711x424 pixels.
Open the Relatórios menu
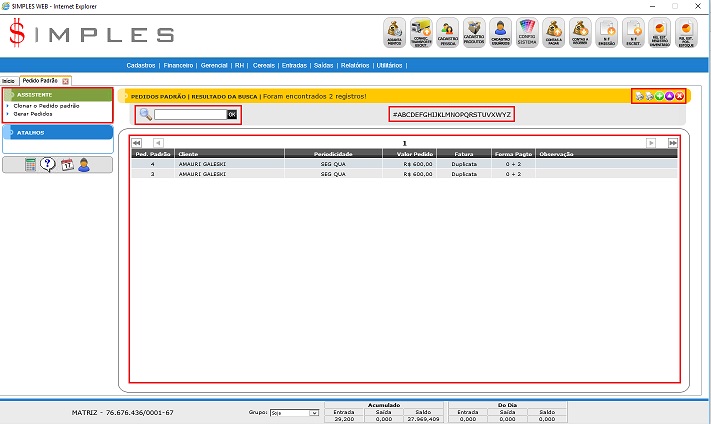click(x=354, y=64)
